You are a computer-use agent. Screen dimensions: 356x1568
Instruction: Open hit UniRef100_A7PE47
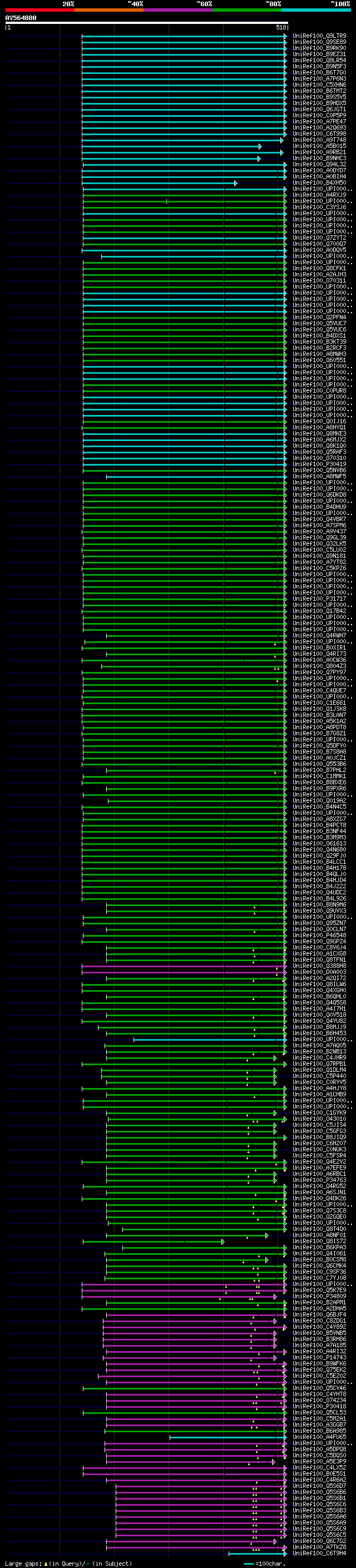point(319,122)
